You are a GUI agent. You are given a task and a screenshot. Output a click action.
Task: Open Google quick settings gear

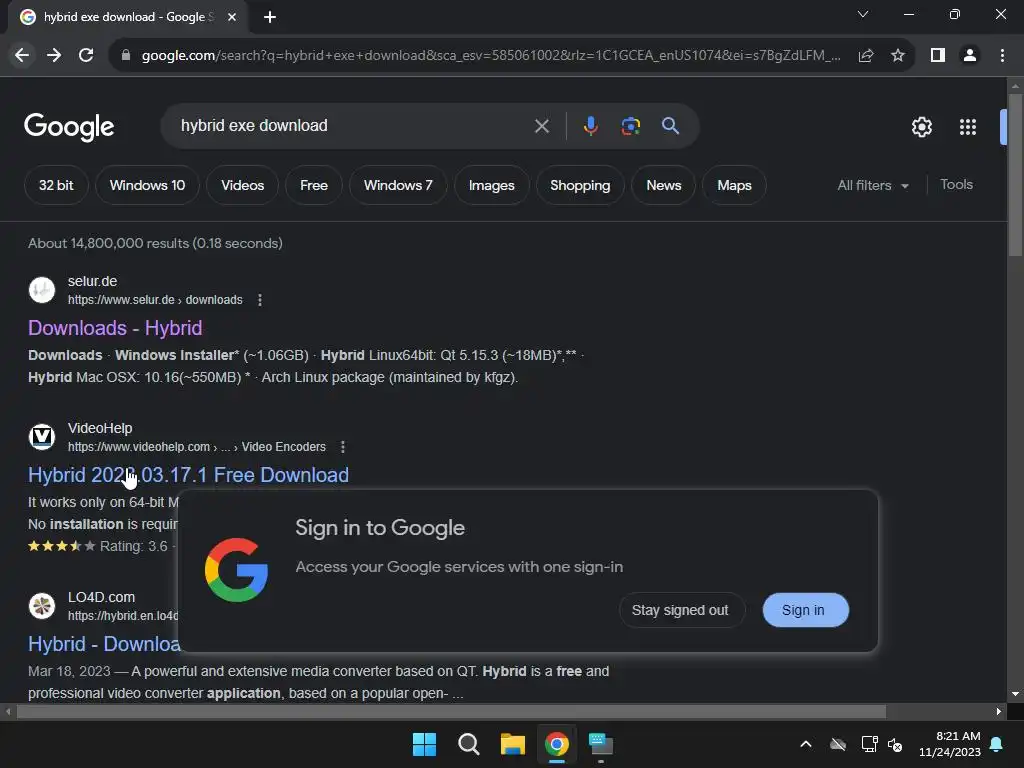pos(921,127)
